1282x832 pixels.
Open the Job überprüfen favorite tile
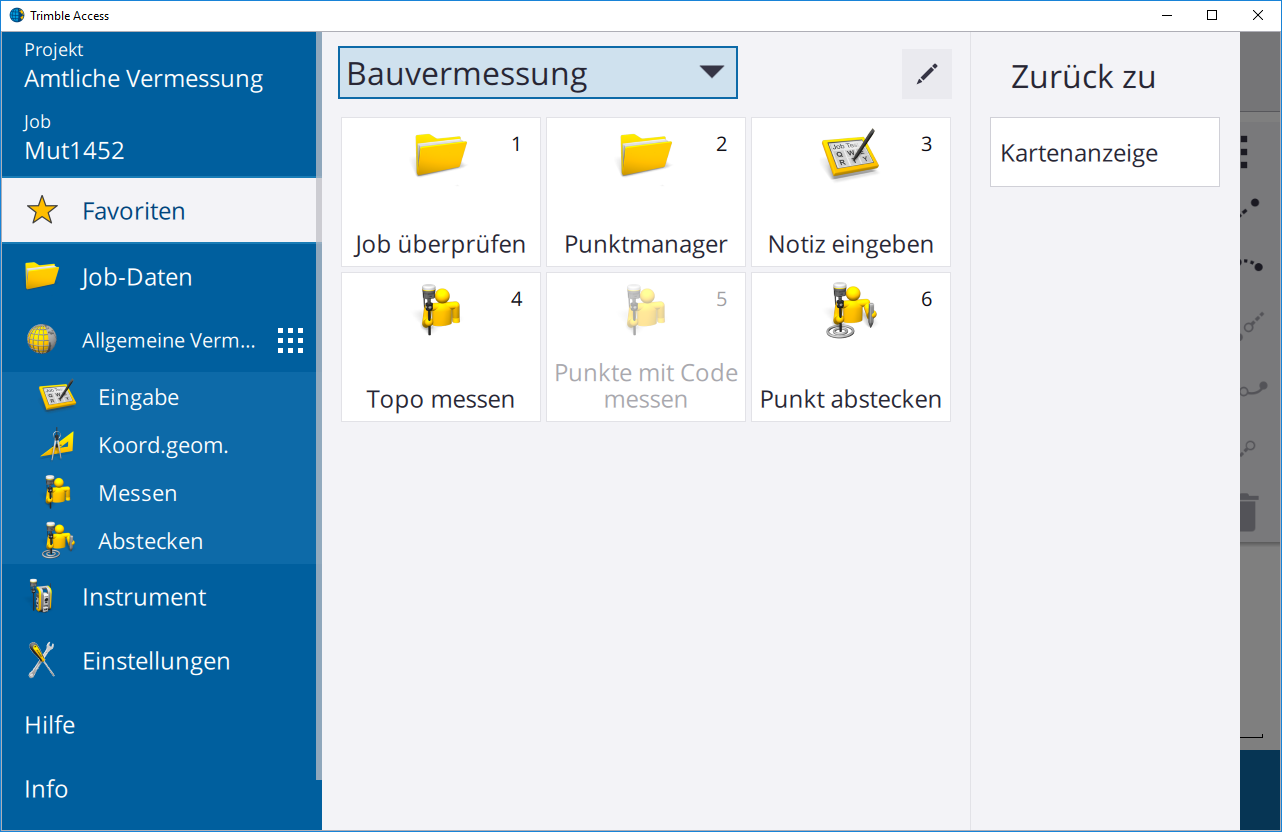click(x=440, y=192)
